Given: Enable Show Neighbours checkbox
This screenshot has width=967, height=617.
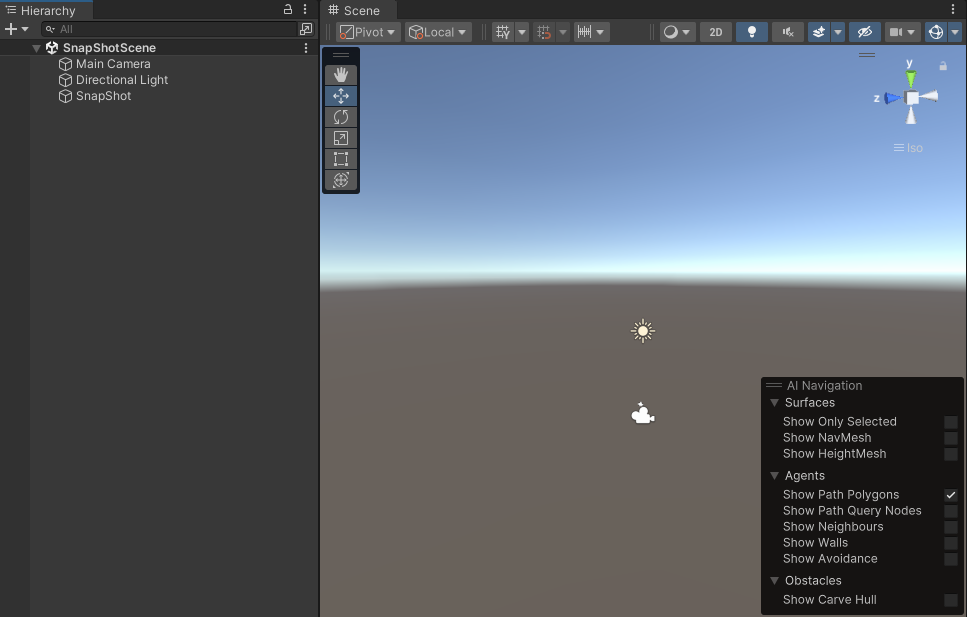Looking at the screenshot, I should [x=951, y=527].
